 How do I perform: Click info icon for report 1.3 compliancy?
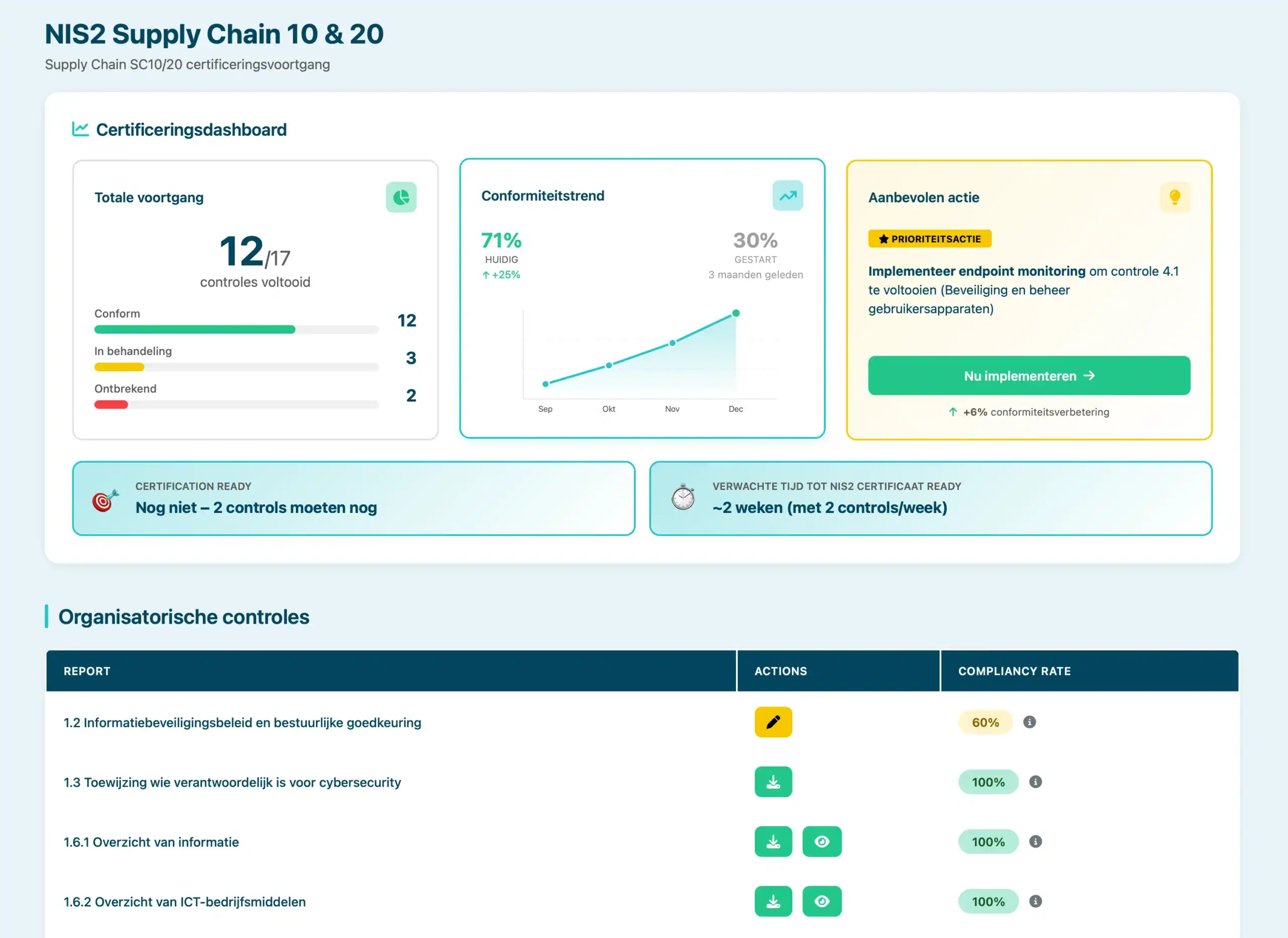click(1035, 782)
